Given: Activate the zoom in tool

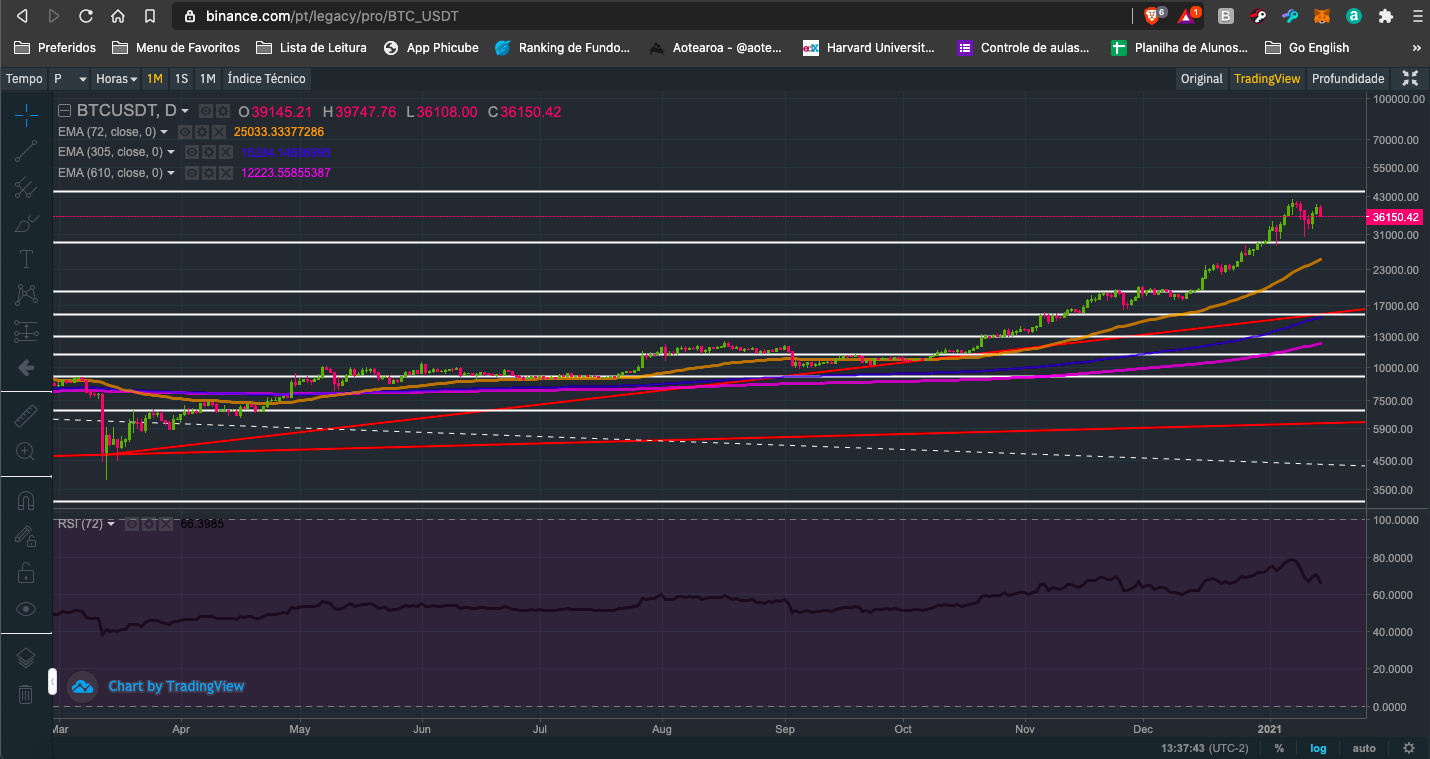Looking at the screenshot, I should tap(27, 452).
